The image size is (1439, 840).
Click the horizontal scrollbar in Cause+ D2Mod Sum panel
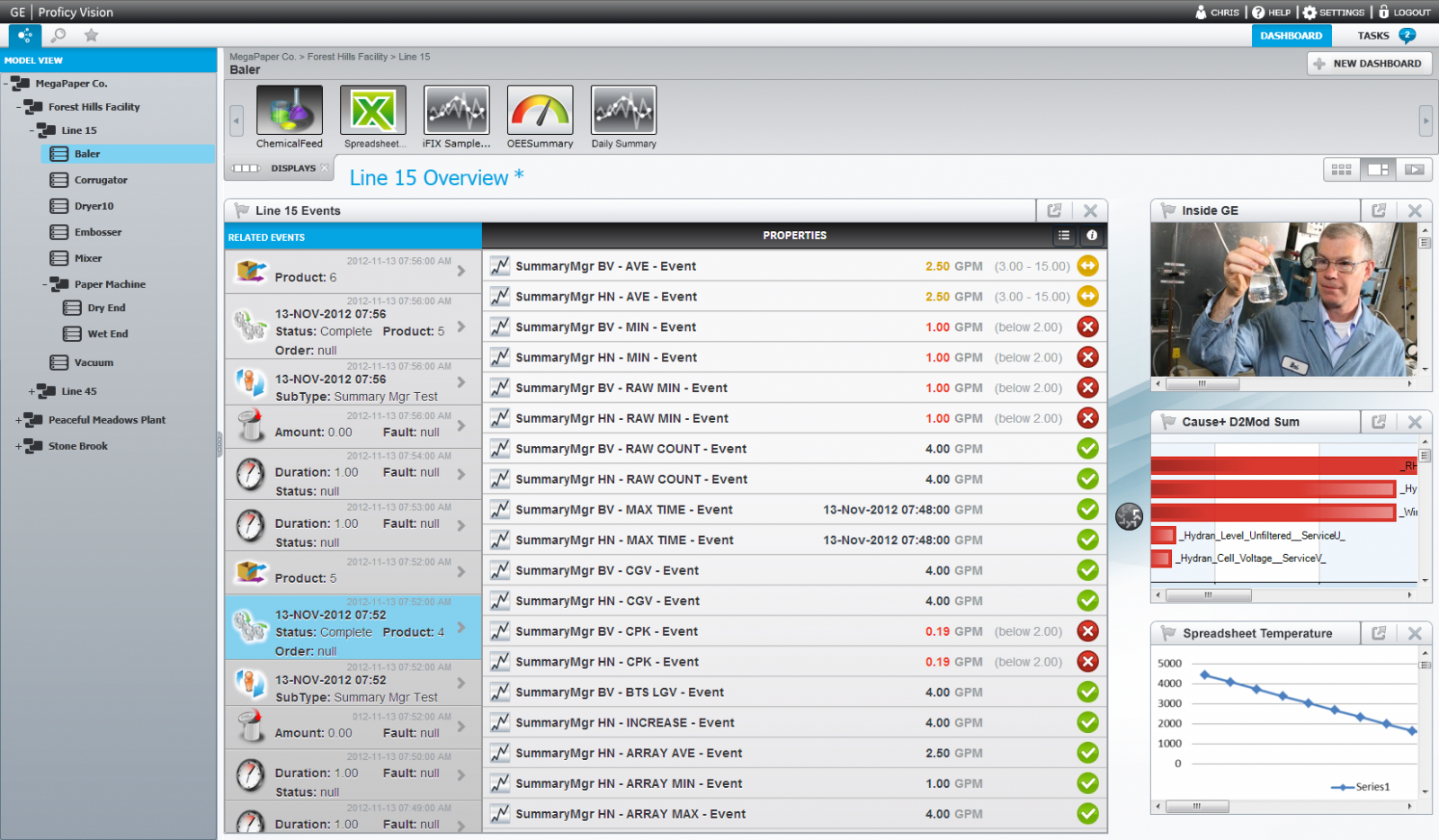click(1209, 594)
